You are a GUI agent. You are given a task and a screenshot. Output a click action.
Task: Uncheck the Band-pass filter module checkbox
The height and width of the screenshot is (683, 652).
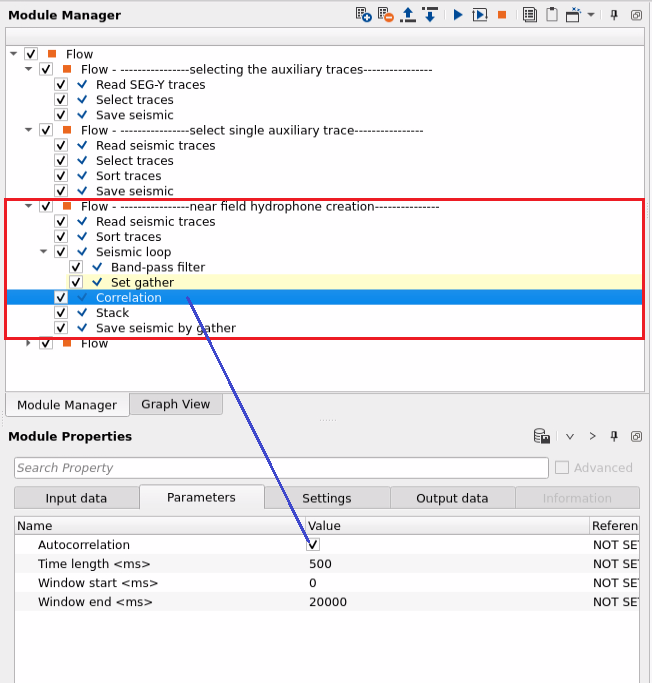(76, 267)
